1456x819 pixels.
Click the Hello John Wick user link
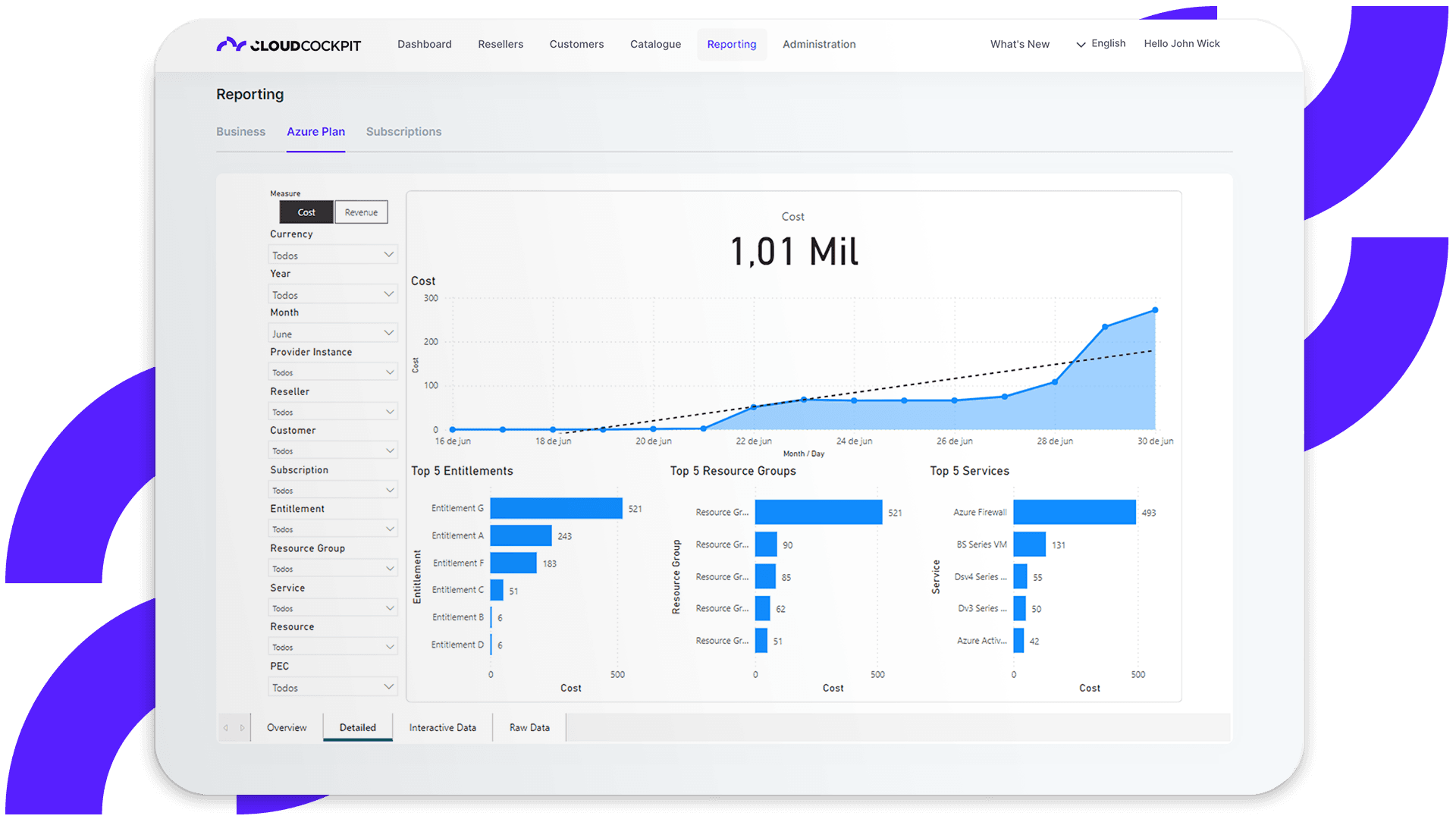tap(1181, 44)
